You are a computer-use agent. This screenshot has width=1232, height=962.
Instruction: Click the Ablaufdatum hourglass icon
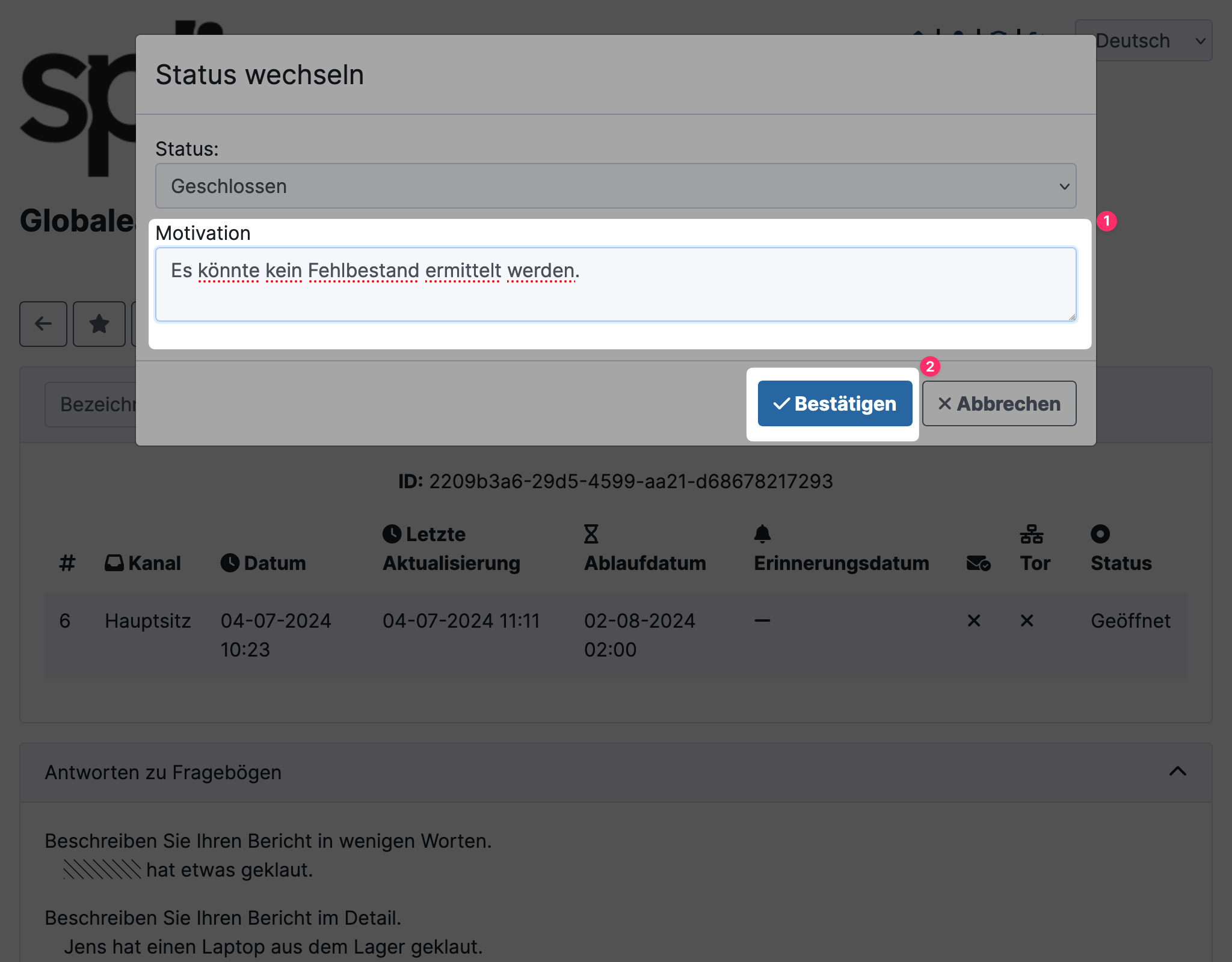591,534
